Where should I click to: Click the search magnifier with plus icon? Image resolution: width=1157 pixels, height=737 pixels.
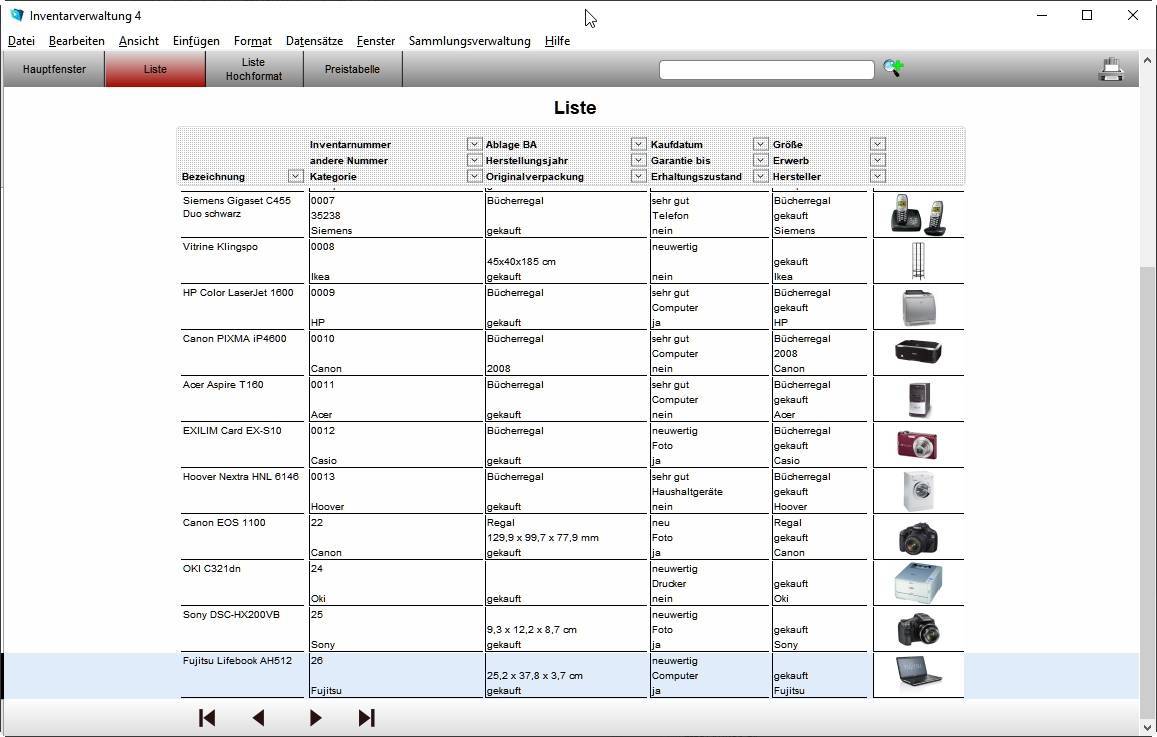(893, 68)
